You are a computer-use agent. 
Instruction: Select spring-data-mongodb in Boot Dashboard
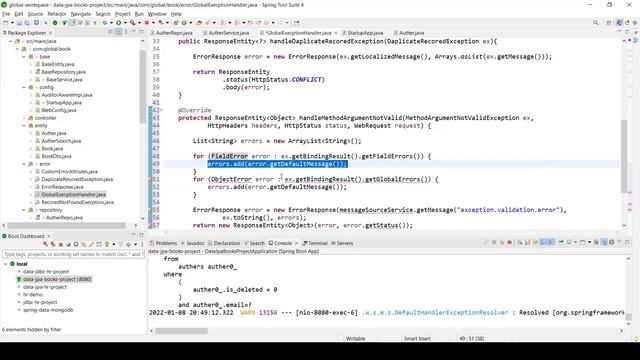tap(48, 310)
